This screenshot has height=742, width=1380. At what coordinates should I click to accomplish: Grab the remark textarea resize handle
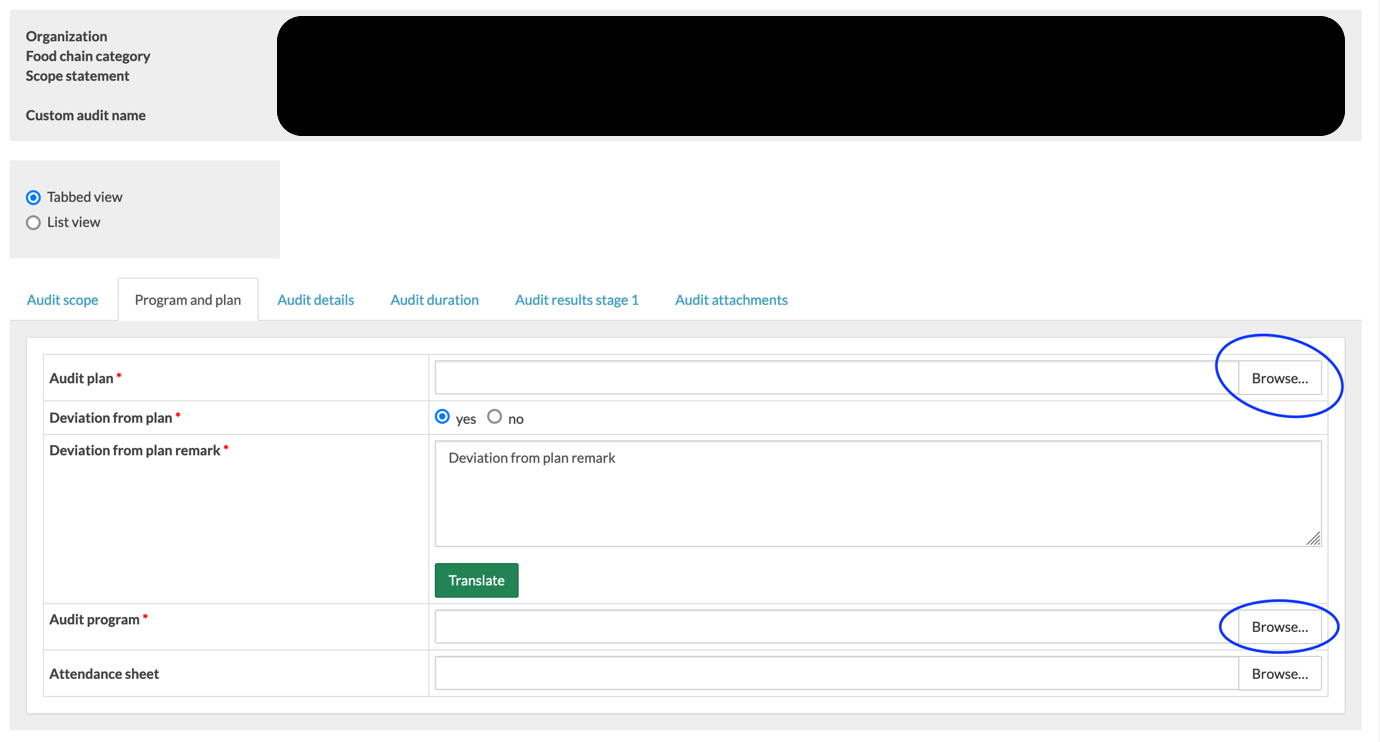point(1314,539)
